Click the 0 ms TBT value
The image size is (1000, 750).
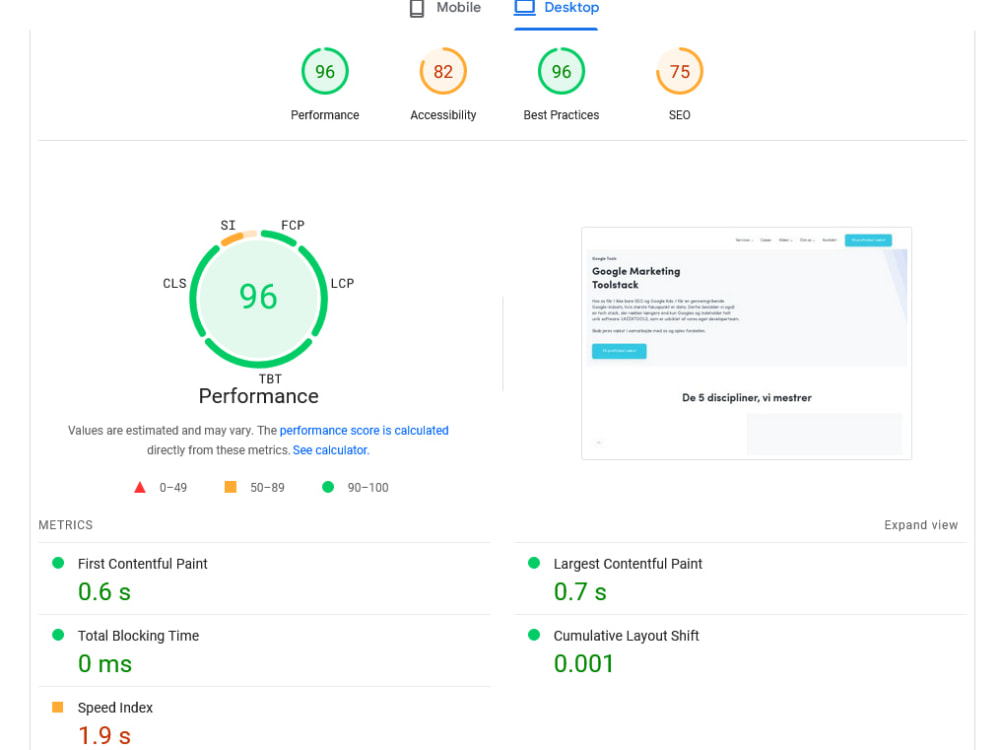pos(105,664)
